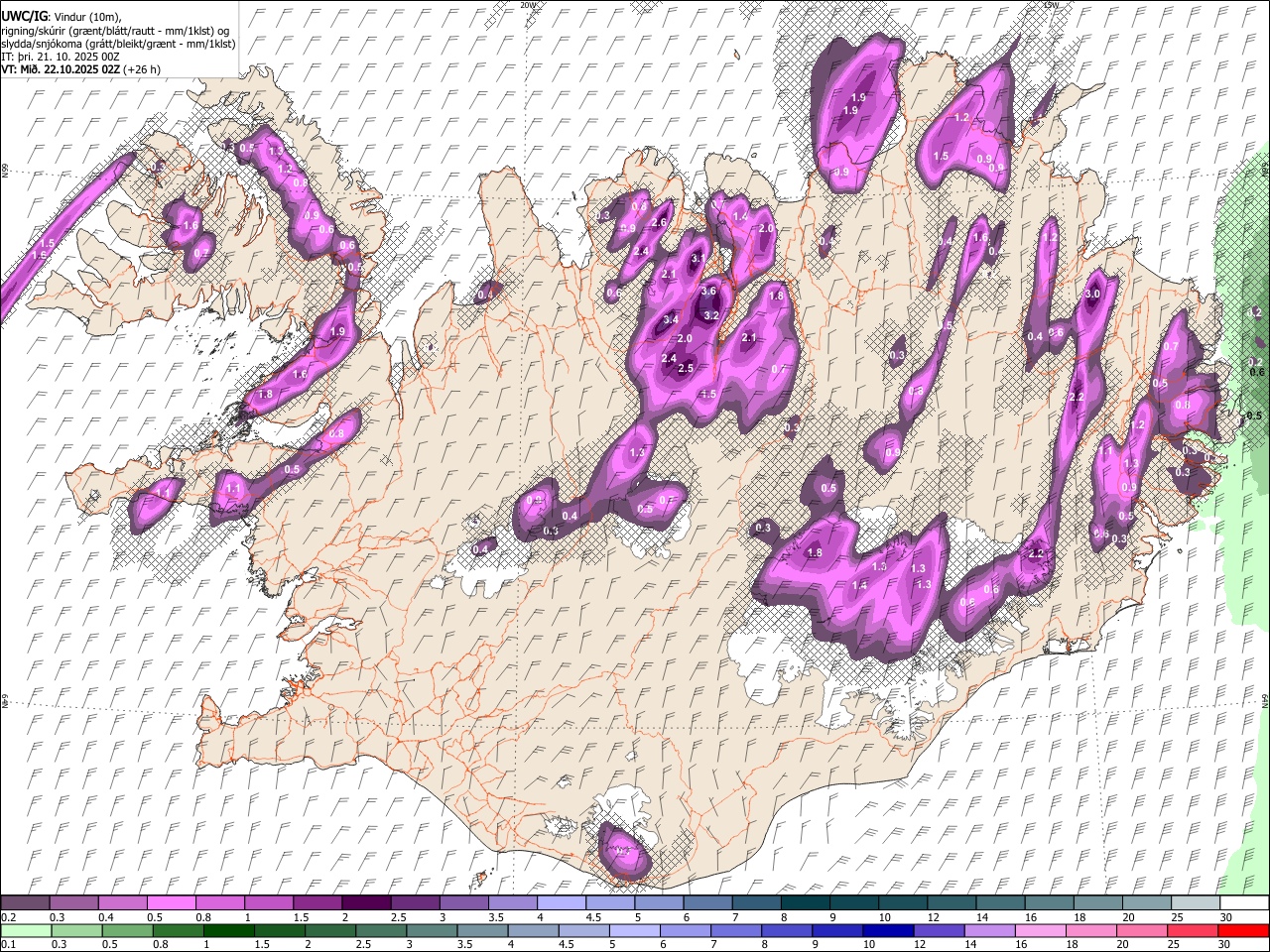Image resolution: width=1270 pixels, height=952 pixels.
Task: Click the 'IT: þri. 21. 10. 2025 00Z' line
Action: pyautogui.click(x=61, y=57)
